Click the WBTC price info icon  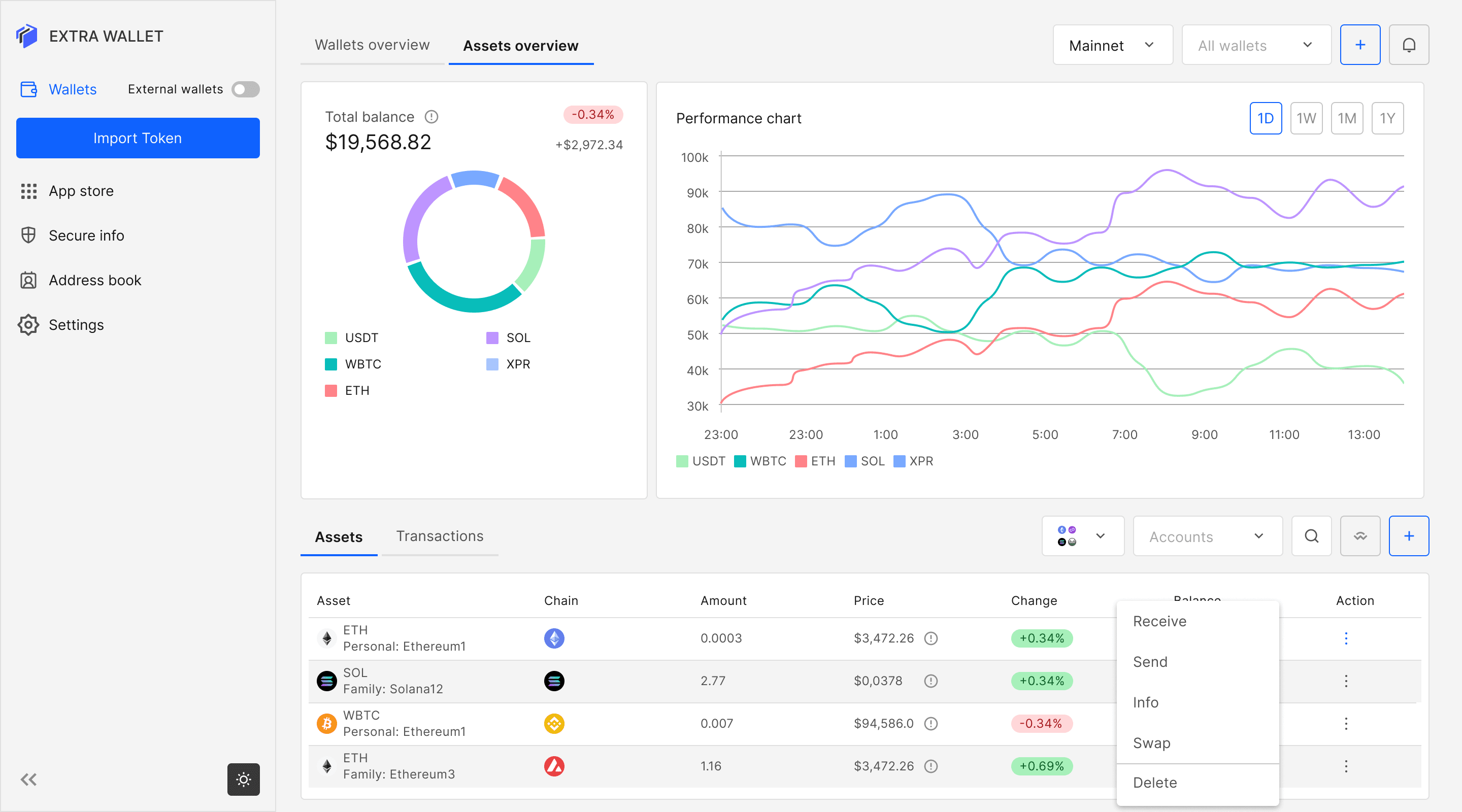931,724
